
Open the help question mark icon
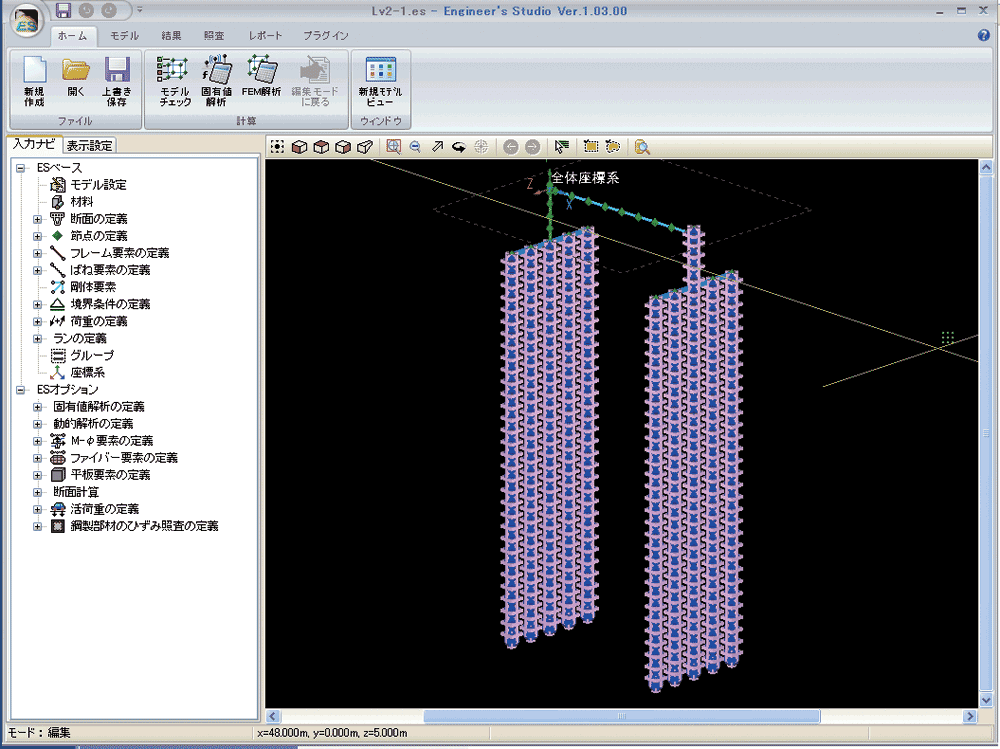click(983, 36)
